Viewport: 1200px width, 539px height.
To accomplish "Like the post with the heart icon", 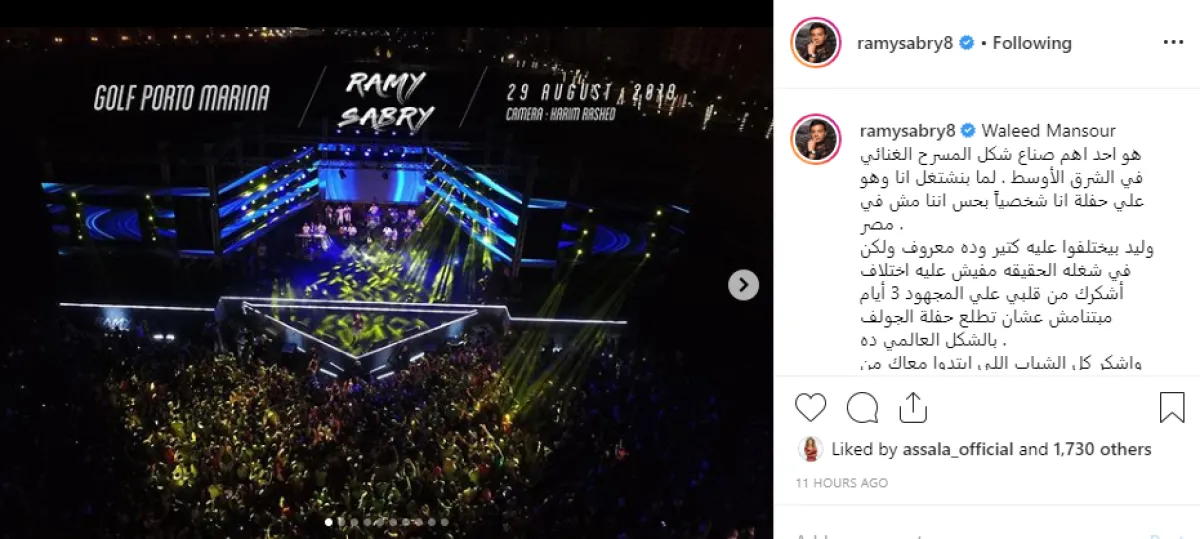I will [811, 407].
